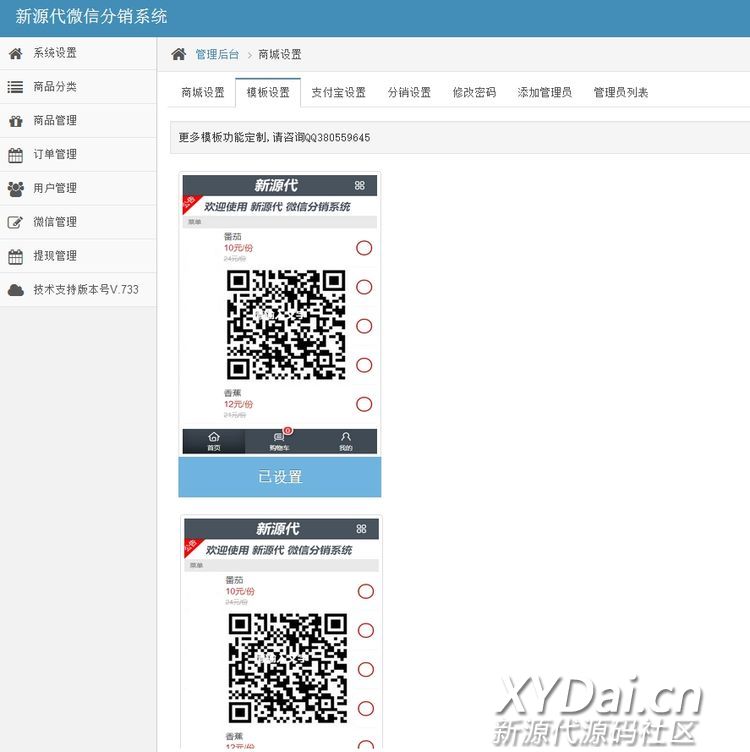Click the gift icon beside 商品管理
750x752 pixels.
tap(15, 121)
